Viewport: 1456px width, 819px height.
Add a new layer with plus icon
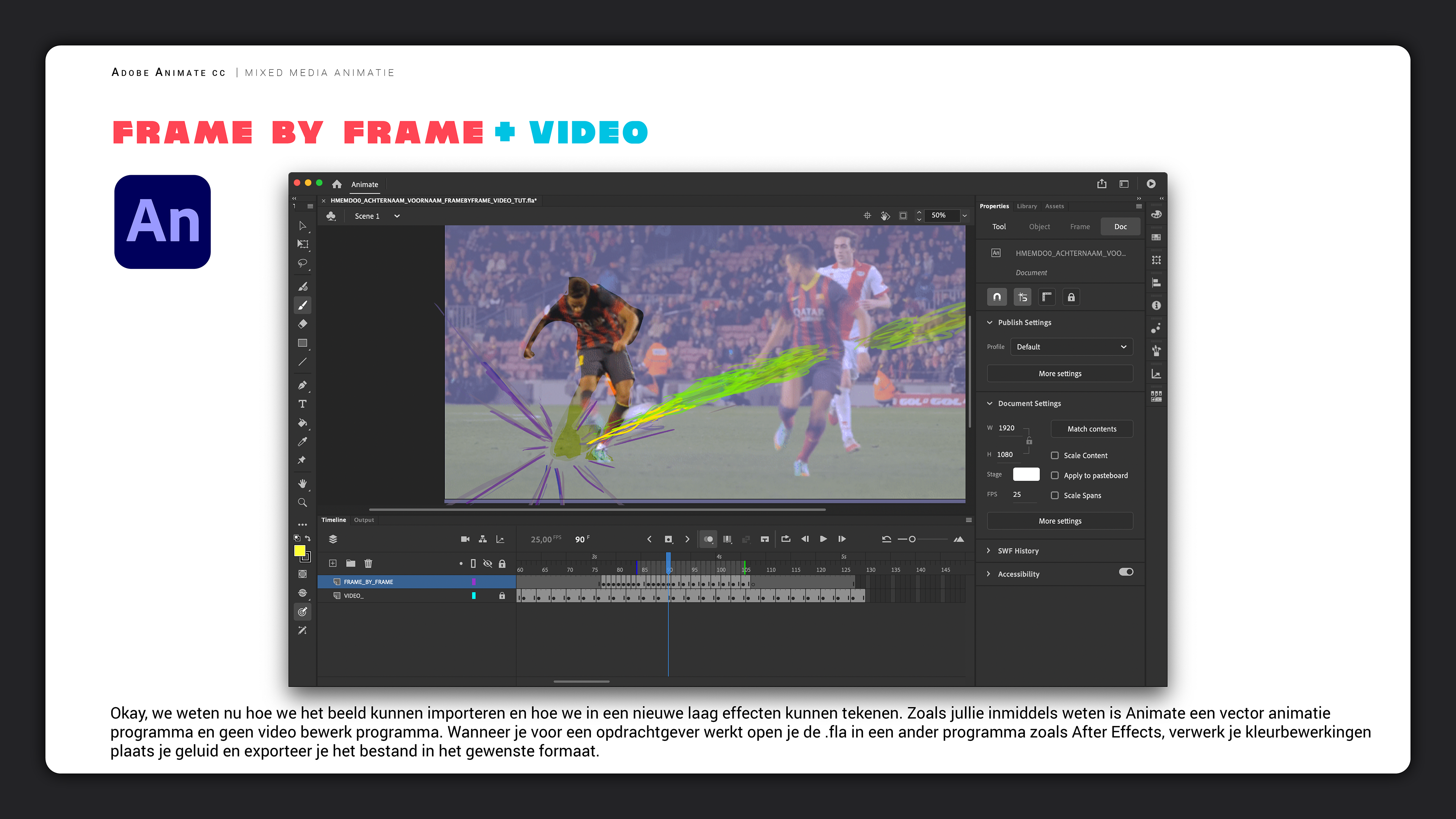[x=333, y=563]
